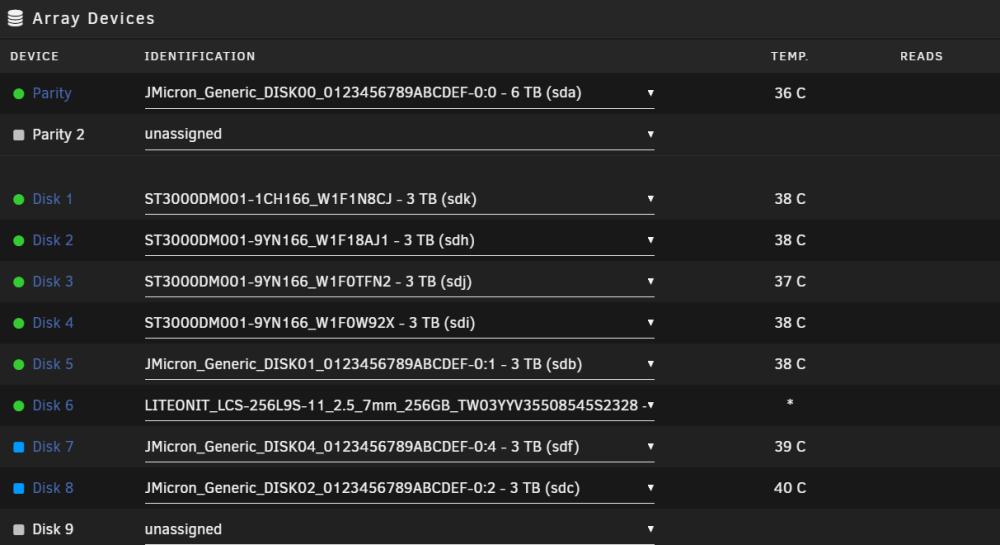Click Disk 1 temperature value 38 C
The width and height of the screenshot is (1000, 545).
pyautogui.click(x=790, y=199)
